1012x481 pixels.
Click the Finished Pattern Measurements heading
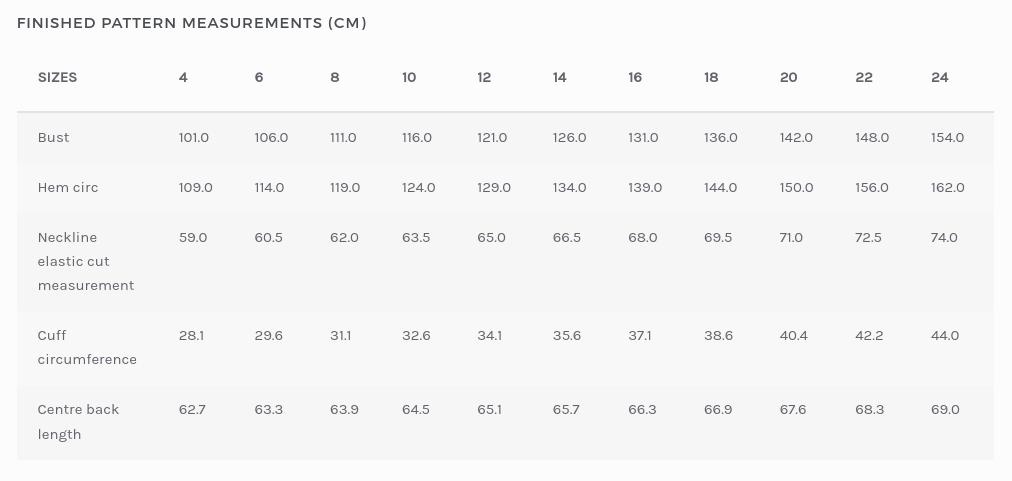[192, 23]
